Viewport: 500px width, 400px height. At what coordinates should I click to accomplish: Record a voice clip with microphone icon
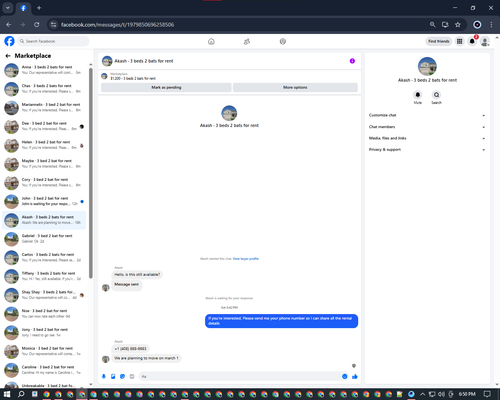104,376
